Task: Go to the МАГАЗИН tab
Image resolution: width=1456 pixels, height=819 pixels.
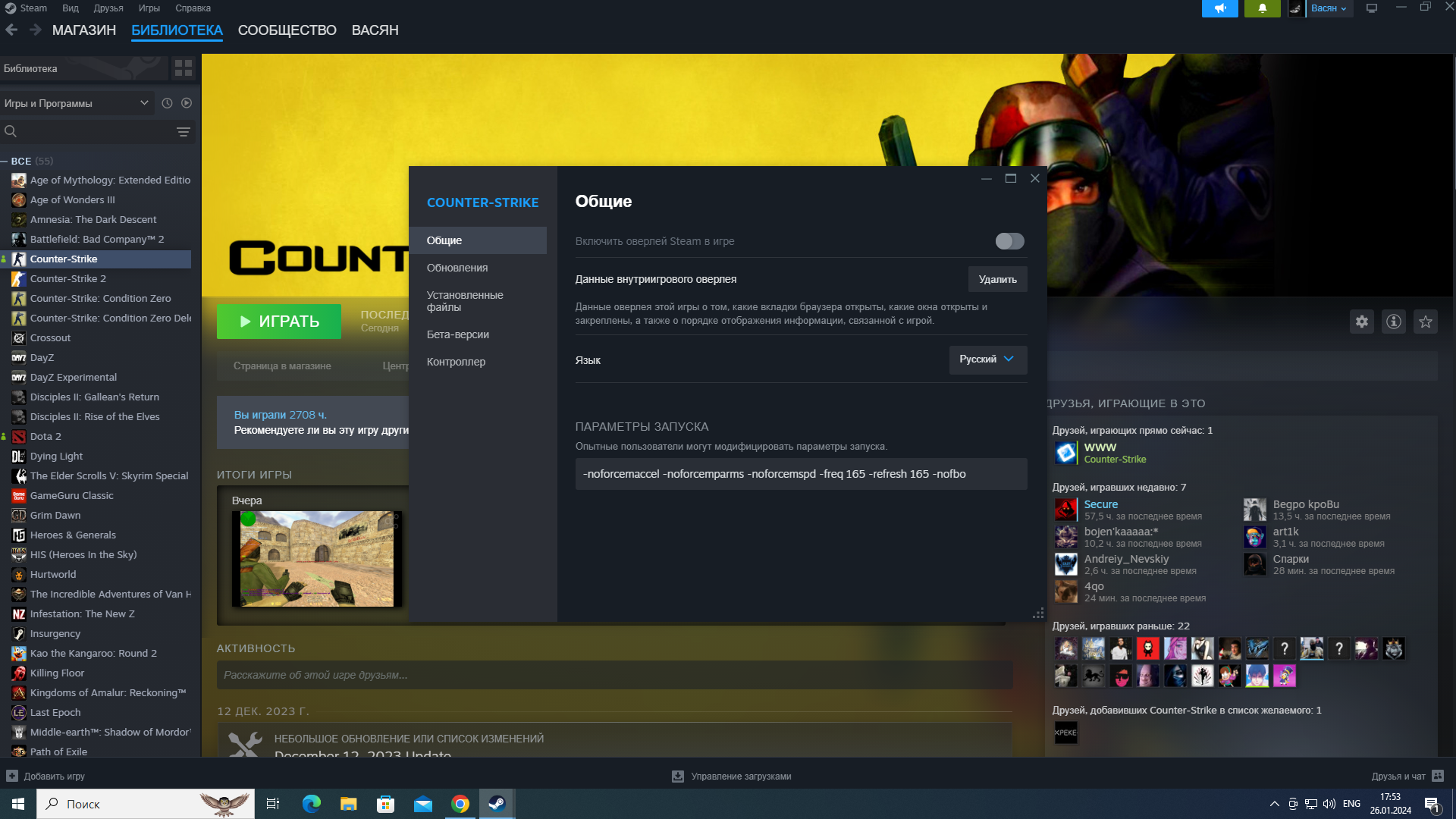Action: 84,30
